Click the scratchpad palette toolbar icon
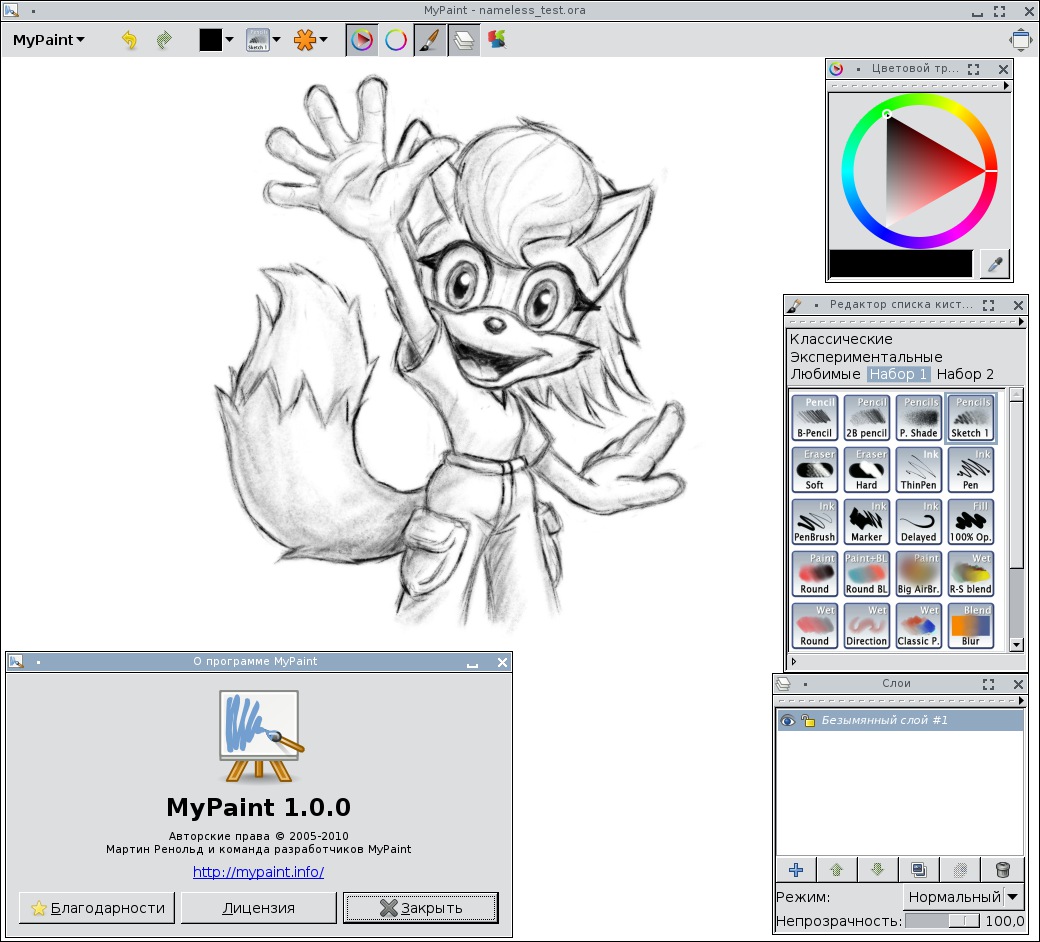The height and width of the screenshot is (942, 1040). [x=497, y=40]
